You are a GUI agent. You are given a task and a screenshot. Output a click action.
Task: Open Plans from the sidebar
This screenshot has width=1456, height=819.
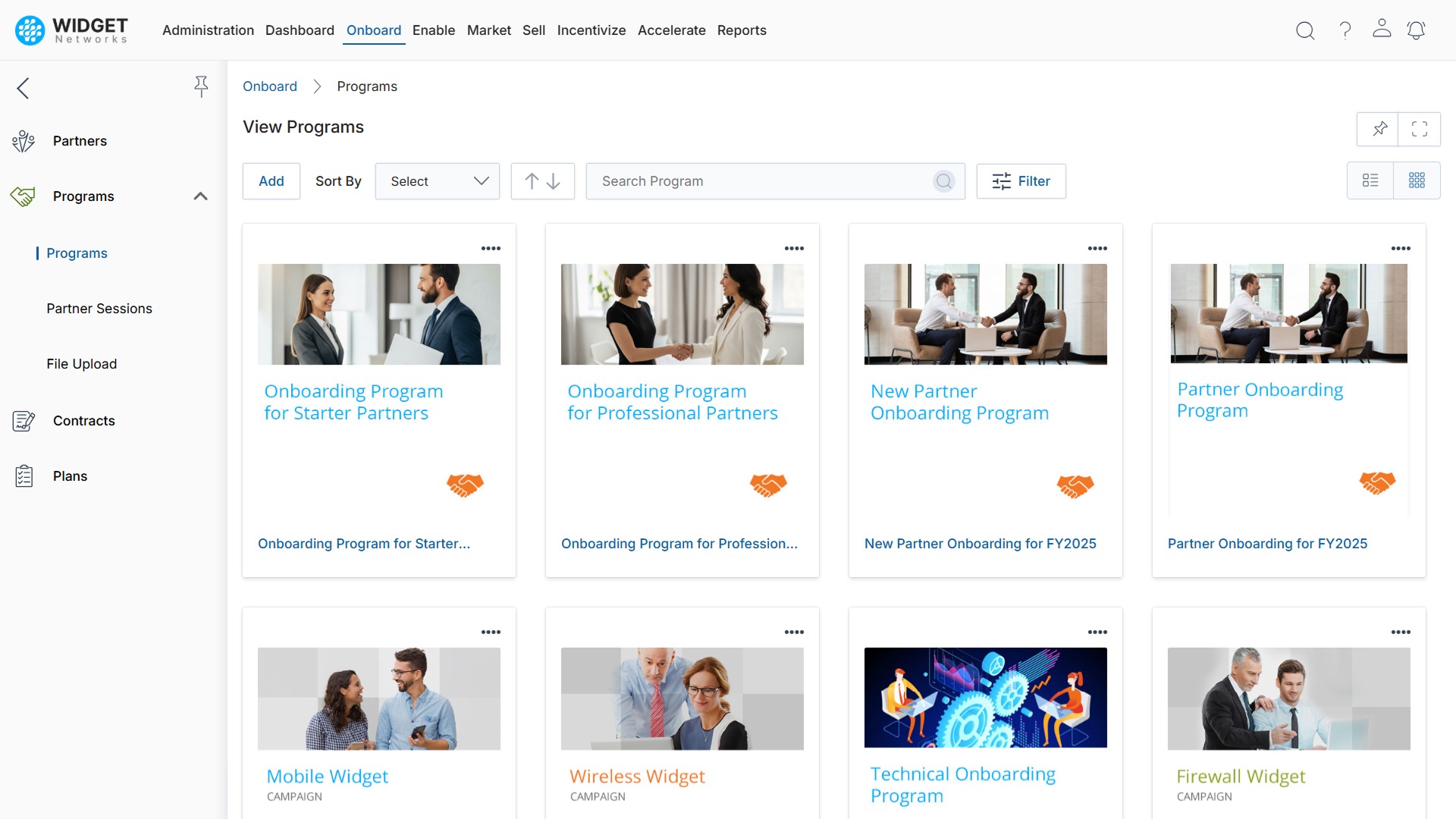coord(70,475)
